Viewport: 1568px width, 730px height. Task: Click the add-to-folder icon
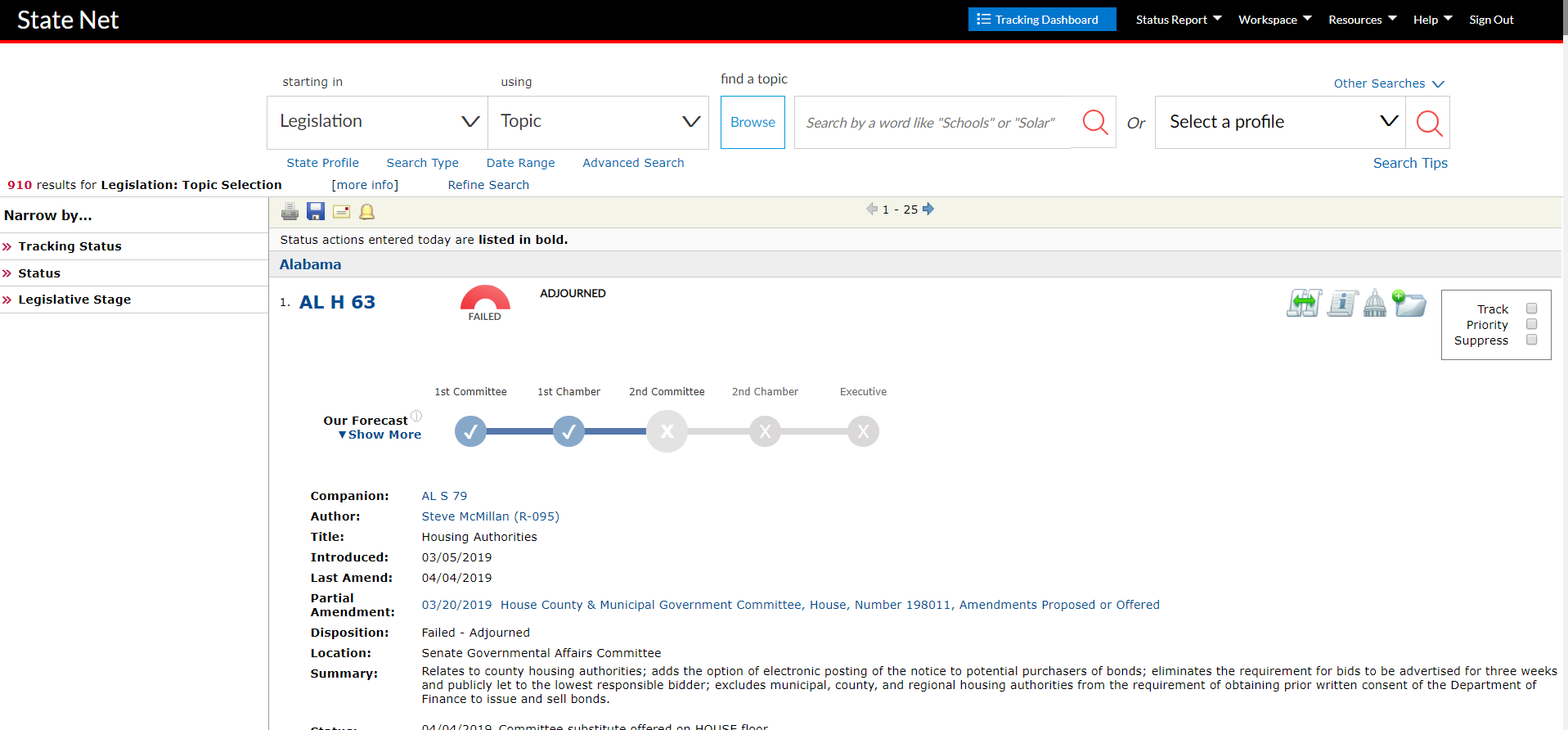coord(1409,304)
